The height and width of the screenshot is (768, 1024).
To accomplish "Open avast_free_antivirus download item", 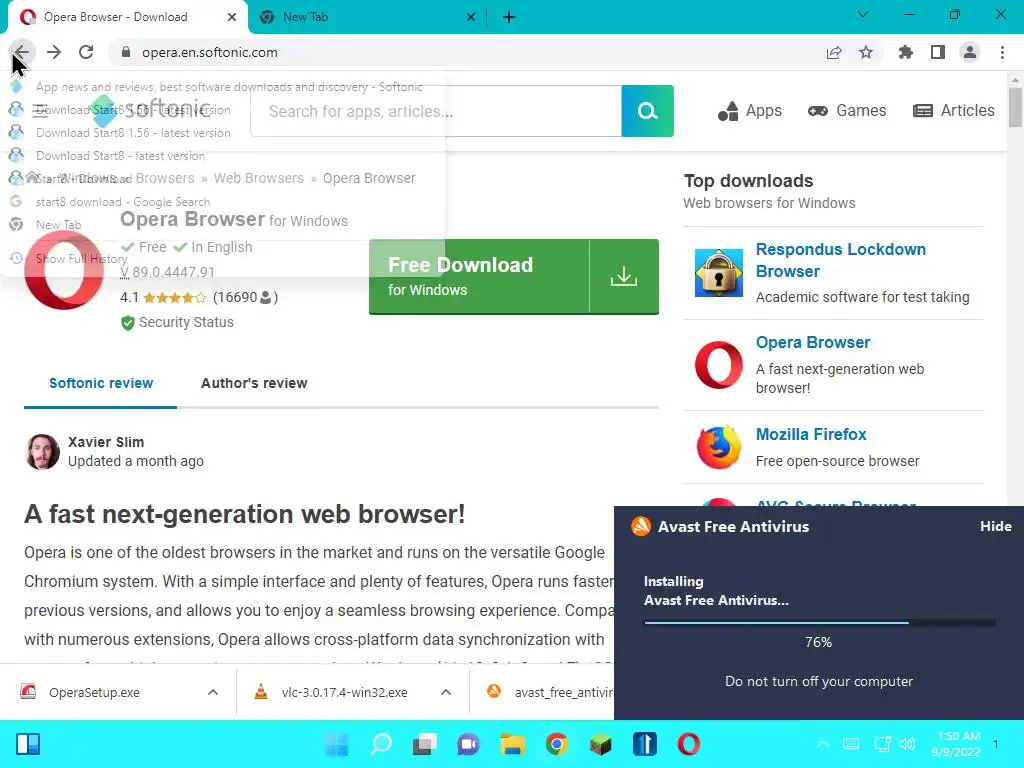I will coord(549,692).
